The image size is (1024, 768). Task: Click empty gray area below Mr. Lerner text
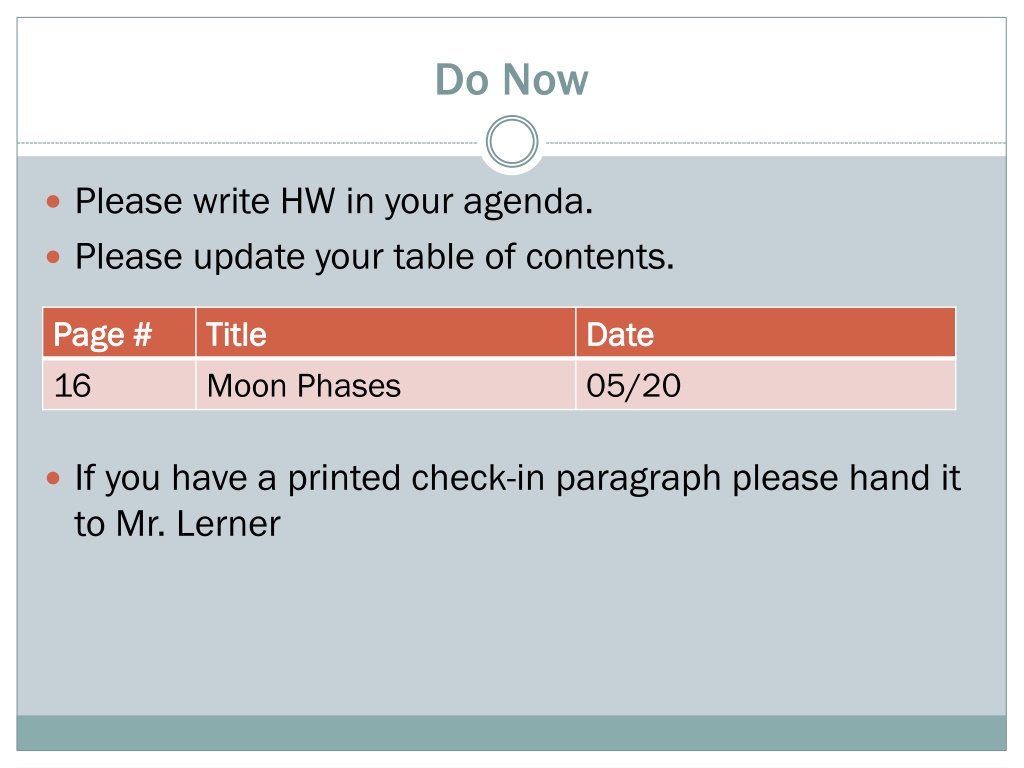(x=511, y=627)
